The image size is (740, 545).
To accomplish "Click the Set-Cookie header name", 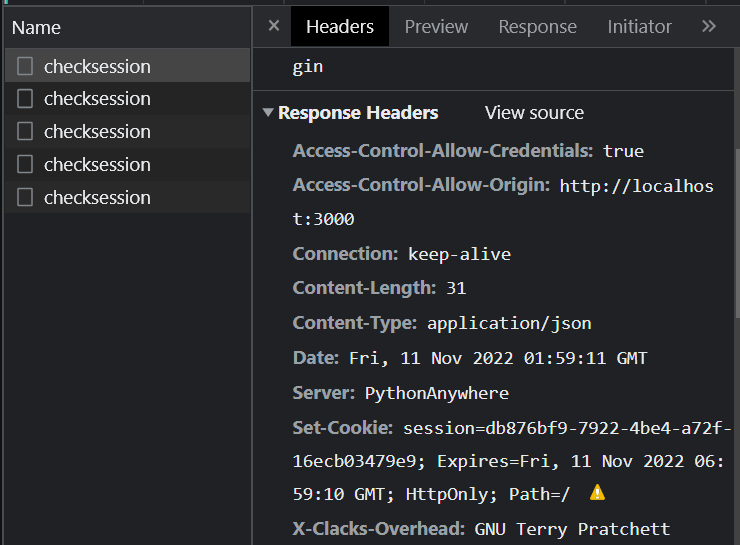I will [x=342, y=428].
